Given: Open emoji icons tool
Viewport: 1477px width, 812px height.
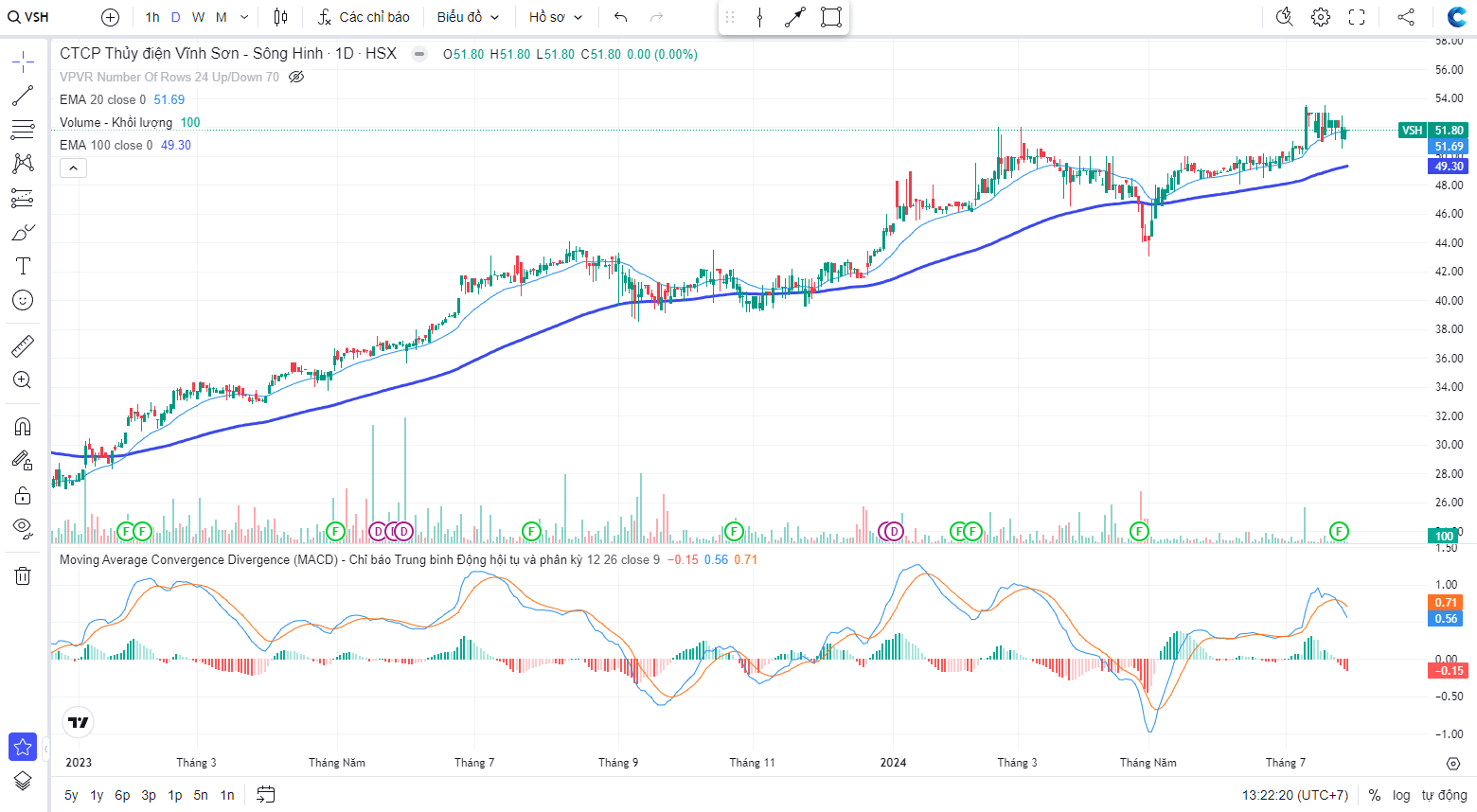Looking at the screenshot, I should pos(23,300).
